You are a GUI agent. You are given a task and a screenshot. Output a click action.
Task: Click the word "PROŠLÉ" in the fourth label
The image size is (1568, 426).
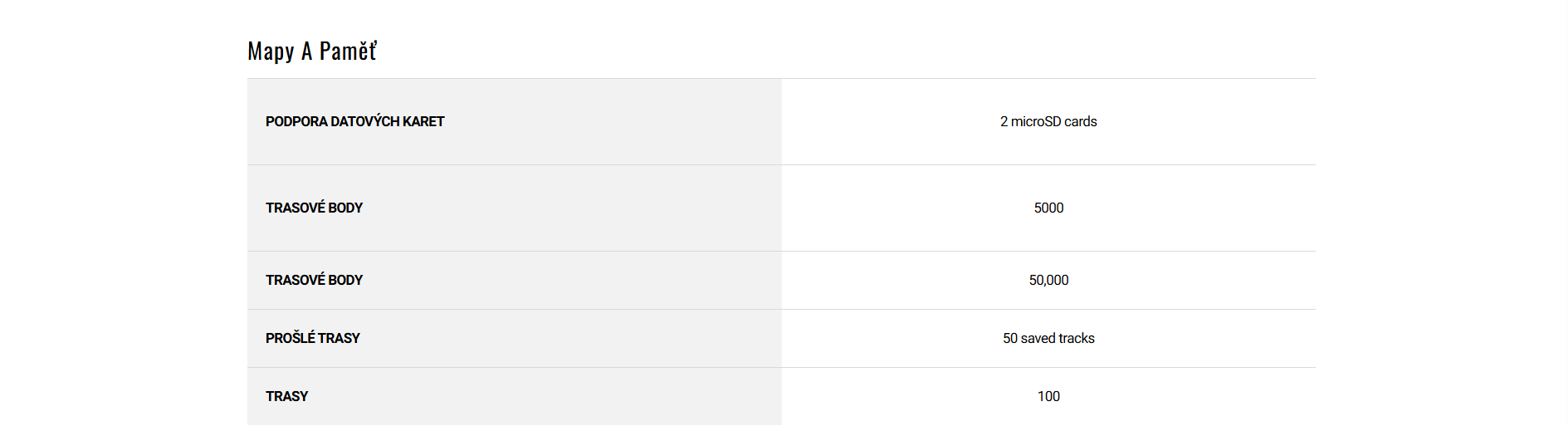click(290, 339)
